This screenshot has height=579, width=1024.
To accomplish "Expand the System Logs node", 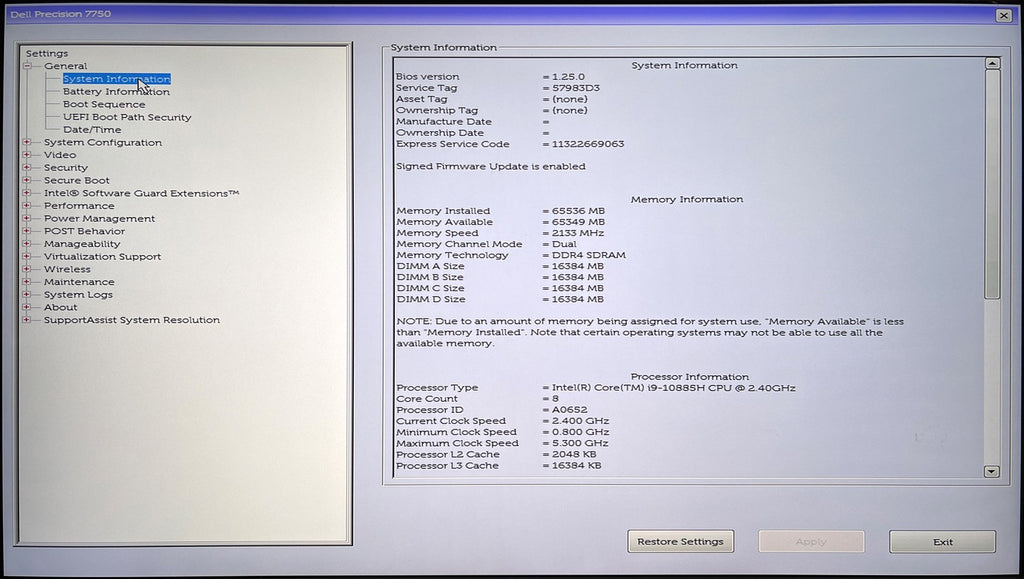I will coord(27,294).
